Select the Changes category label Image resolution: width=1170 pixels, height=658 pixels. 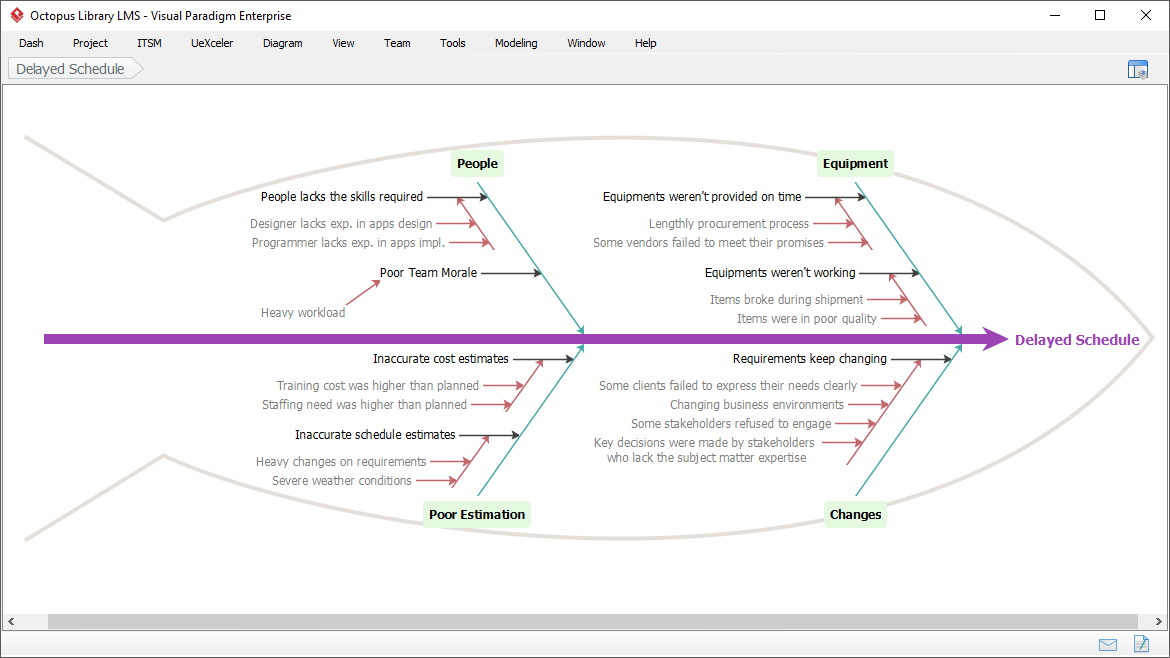point(855,514)
